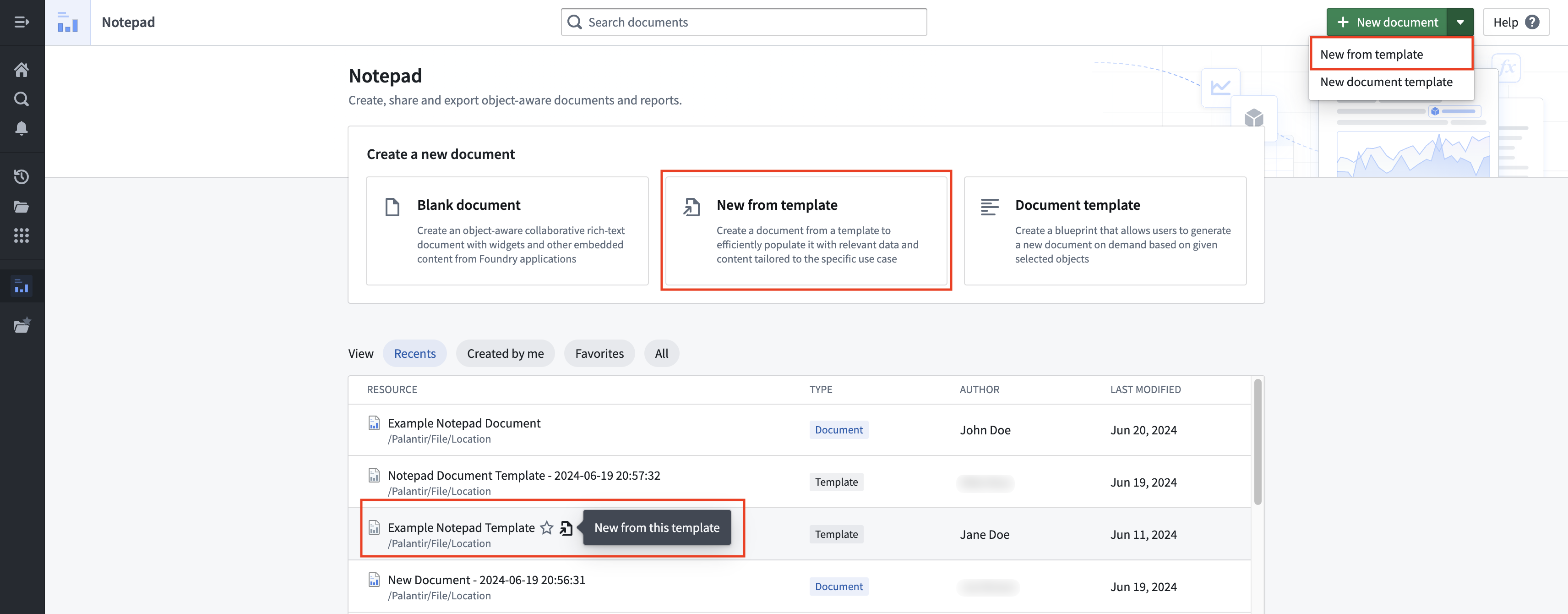Screen dimensions: 1568x614
Task: Click the search magnifier icon in search box
Action: (574, 22)
